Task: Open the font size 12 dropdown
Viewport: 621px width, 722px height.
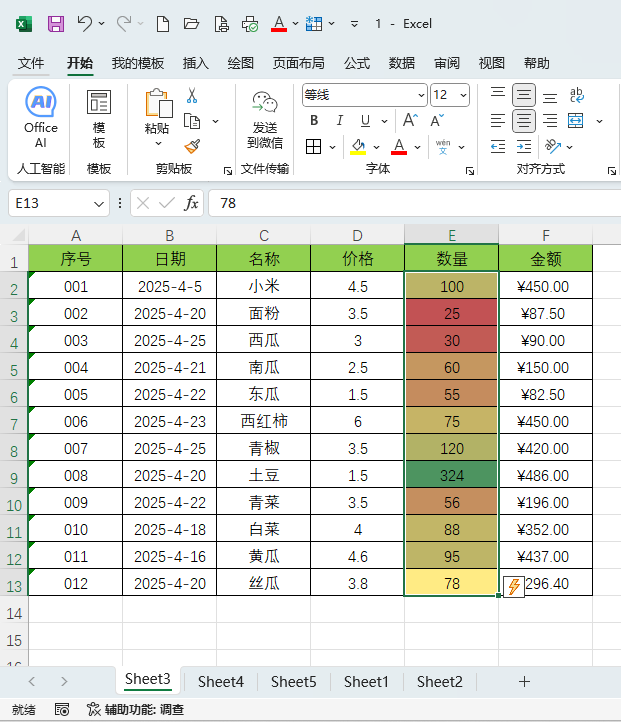Action: pyautogui.click(x=463, y=95)
